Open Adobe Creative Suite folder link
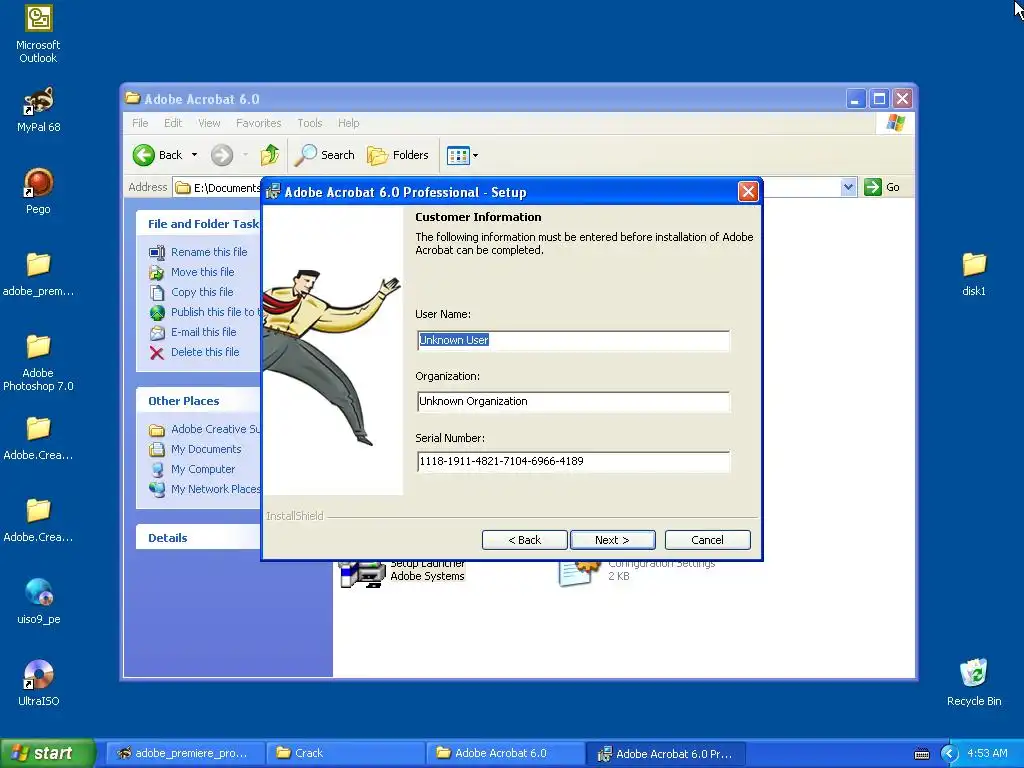Viewport: 1024px width, 768px height. (x=204, y=429)
